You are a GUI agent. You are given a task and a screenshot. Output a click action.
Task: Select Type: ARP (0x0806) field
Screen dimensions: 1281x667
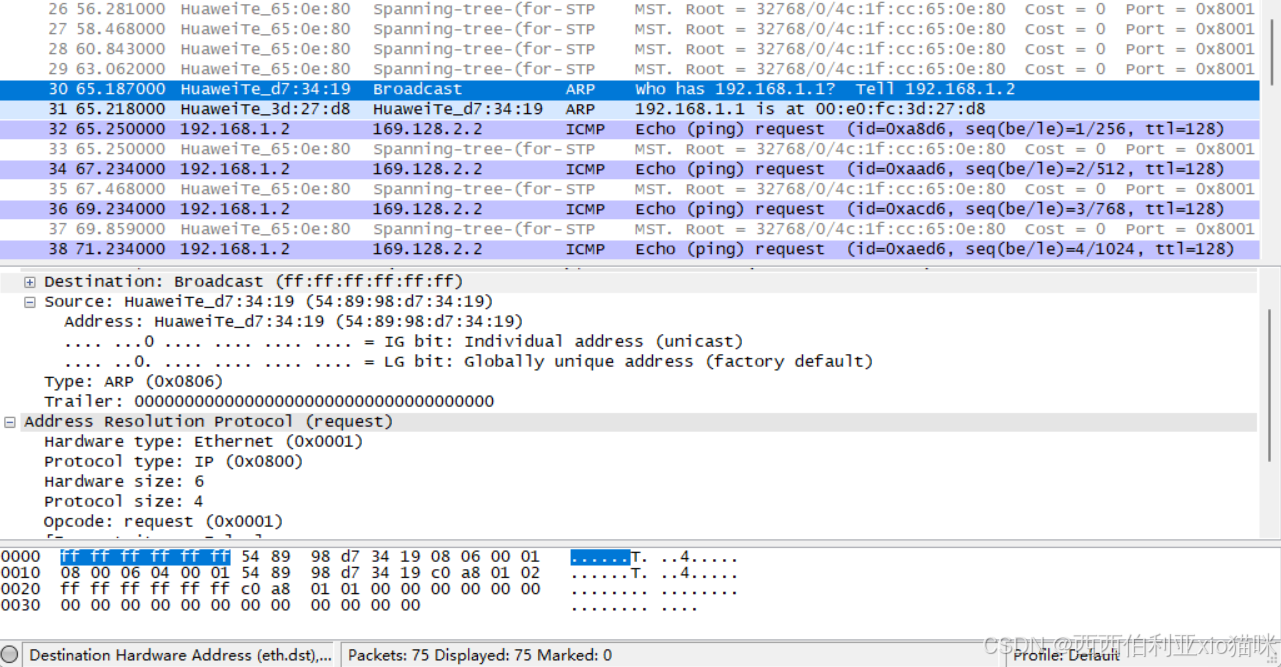133,382
